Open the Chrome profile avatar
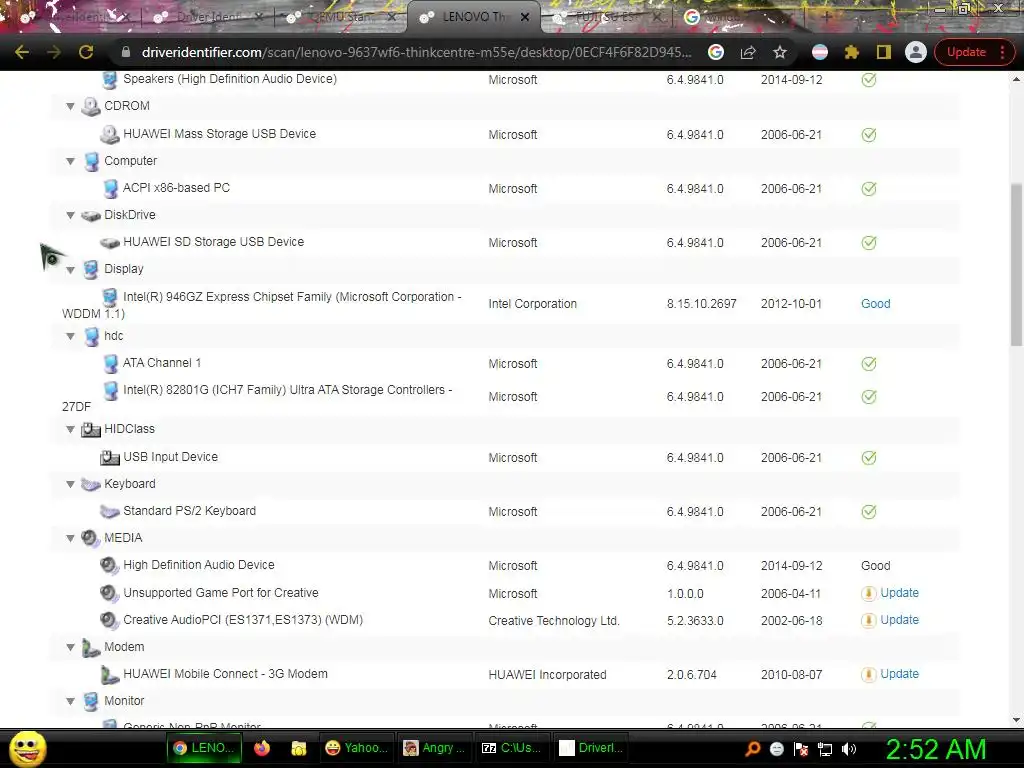 tap(916, 52)
